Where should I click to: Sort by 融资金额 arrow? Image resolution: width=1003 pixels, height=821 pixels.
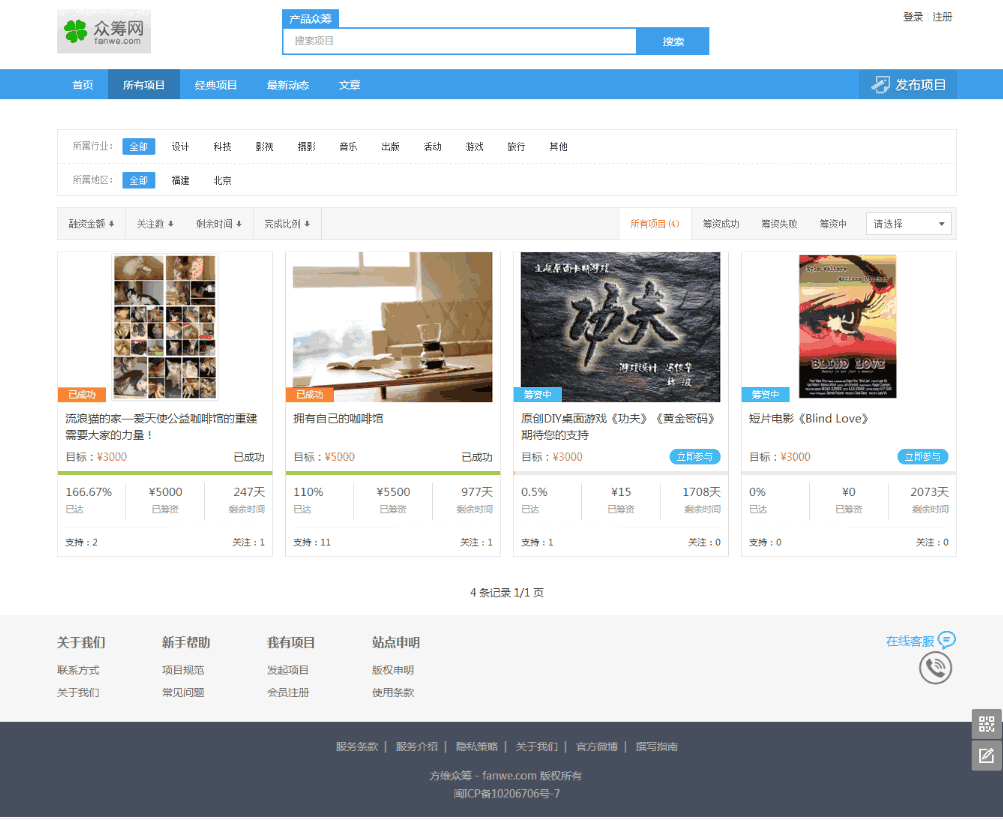point(111,224)
